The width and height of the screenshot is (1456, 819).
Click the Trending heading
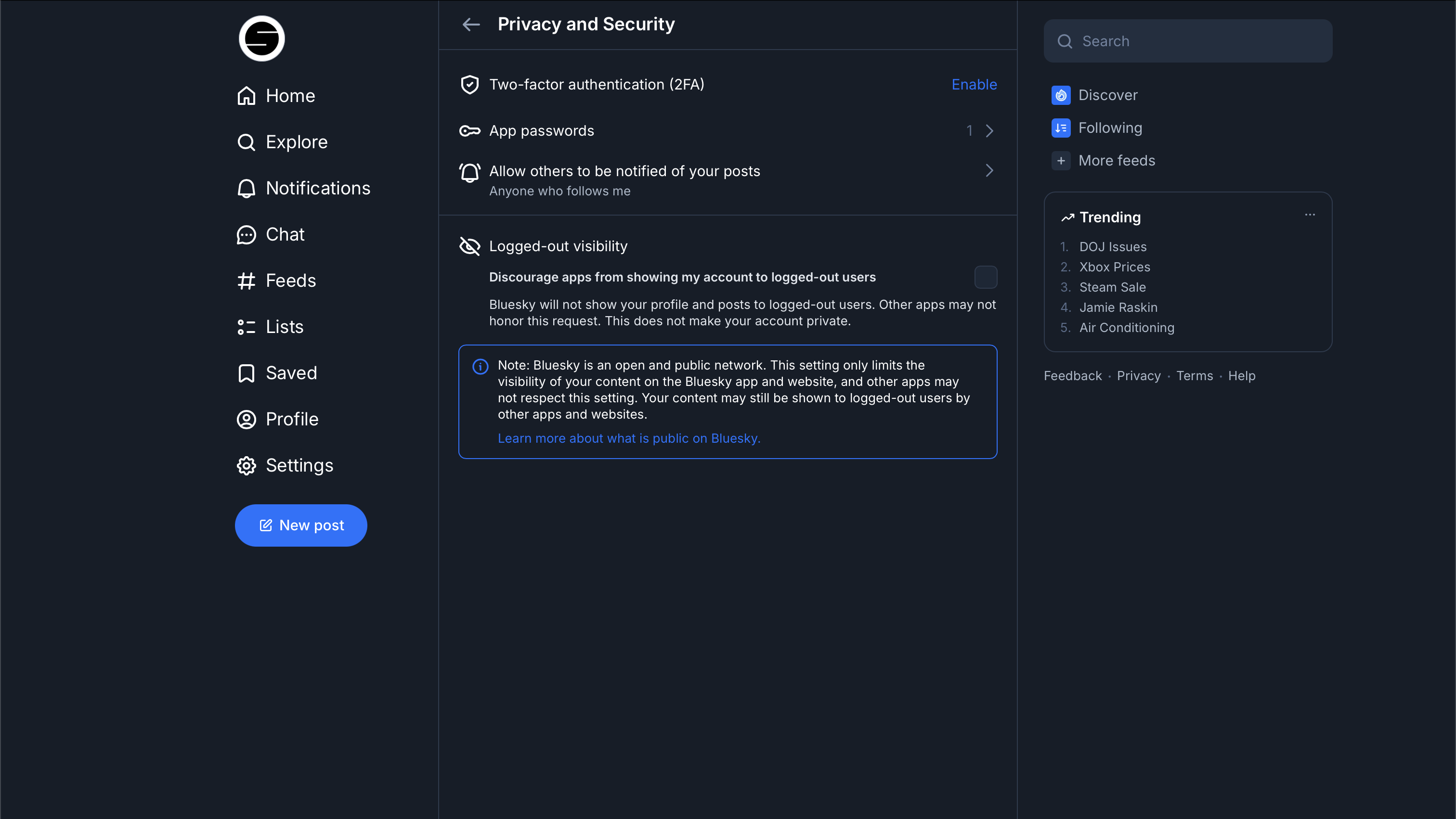pyautogui.click(x=1109, y=218)
